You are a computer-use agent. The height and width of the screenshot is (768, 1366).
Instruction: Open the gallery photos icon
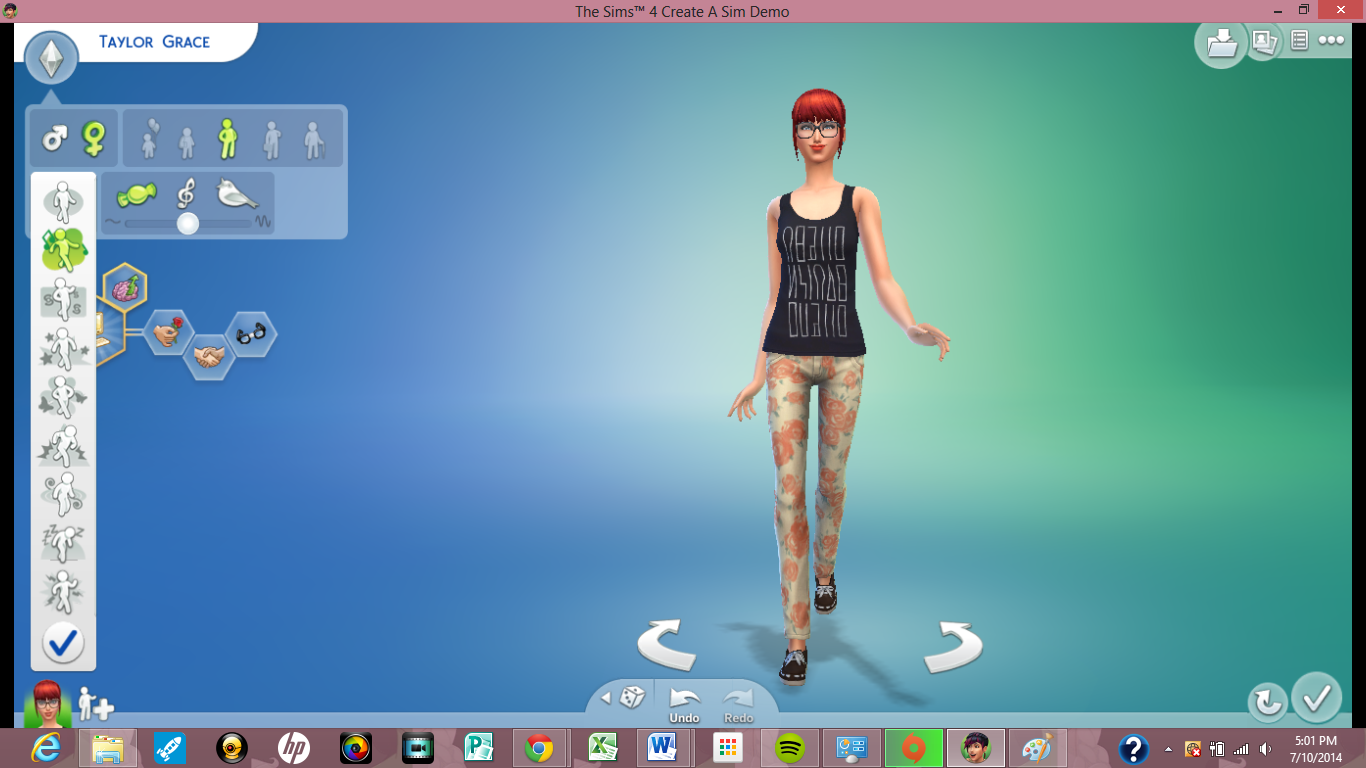1263,41
